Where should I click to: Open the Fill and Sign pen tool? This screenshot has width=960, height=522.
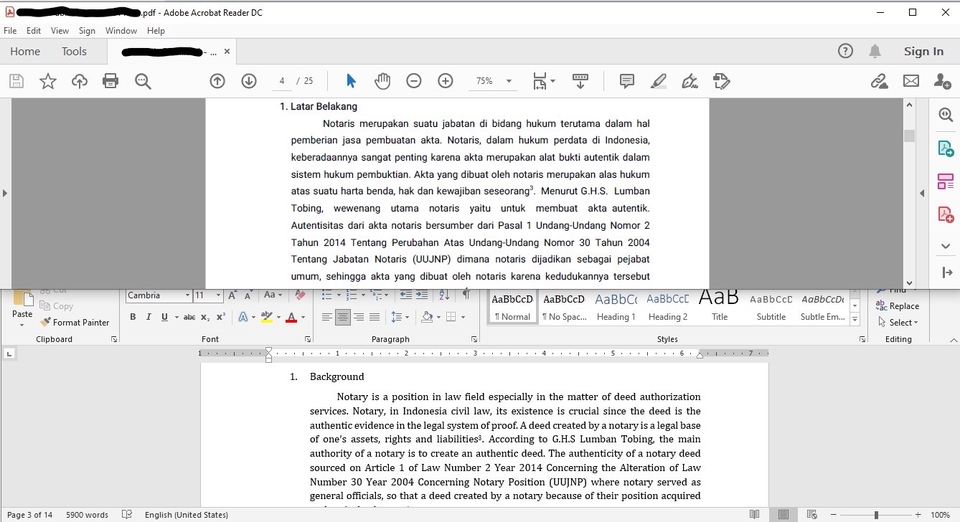(x=690, y=81)
